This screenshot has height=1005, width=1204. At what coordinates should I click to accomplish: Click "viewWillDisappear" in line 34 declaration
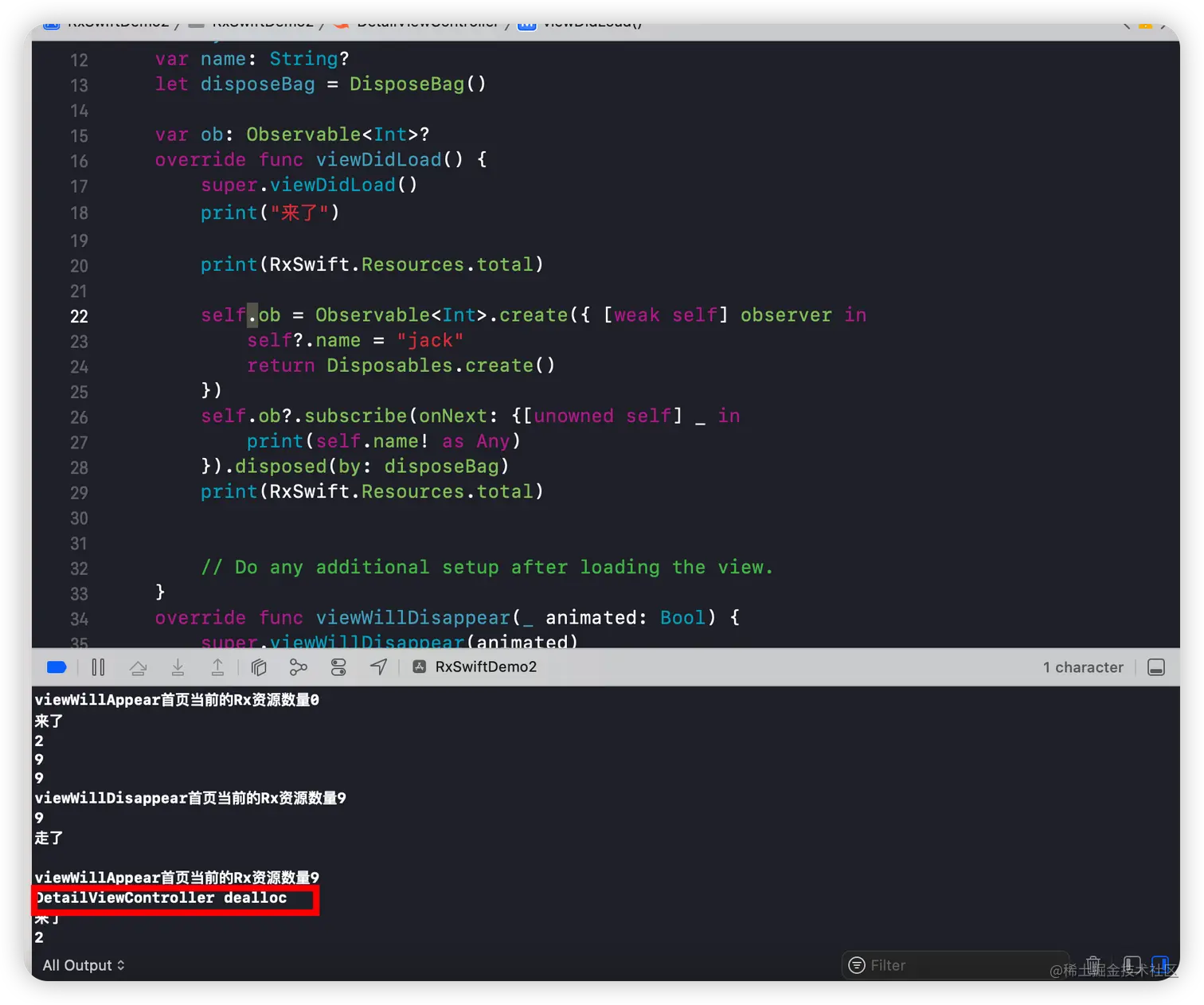tap(412, 617)
